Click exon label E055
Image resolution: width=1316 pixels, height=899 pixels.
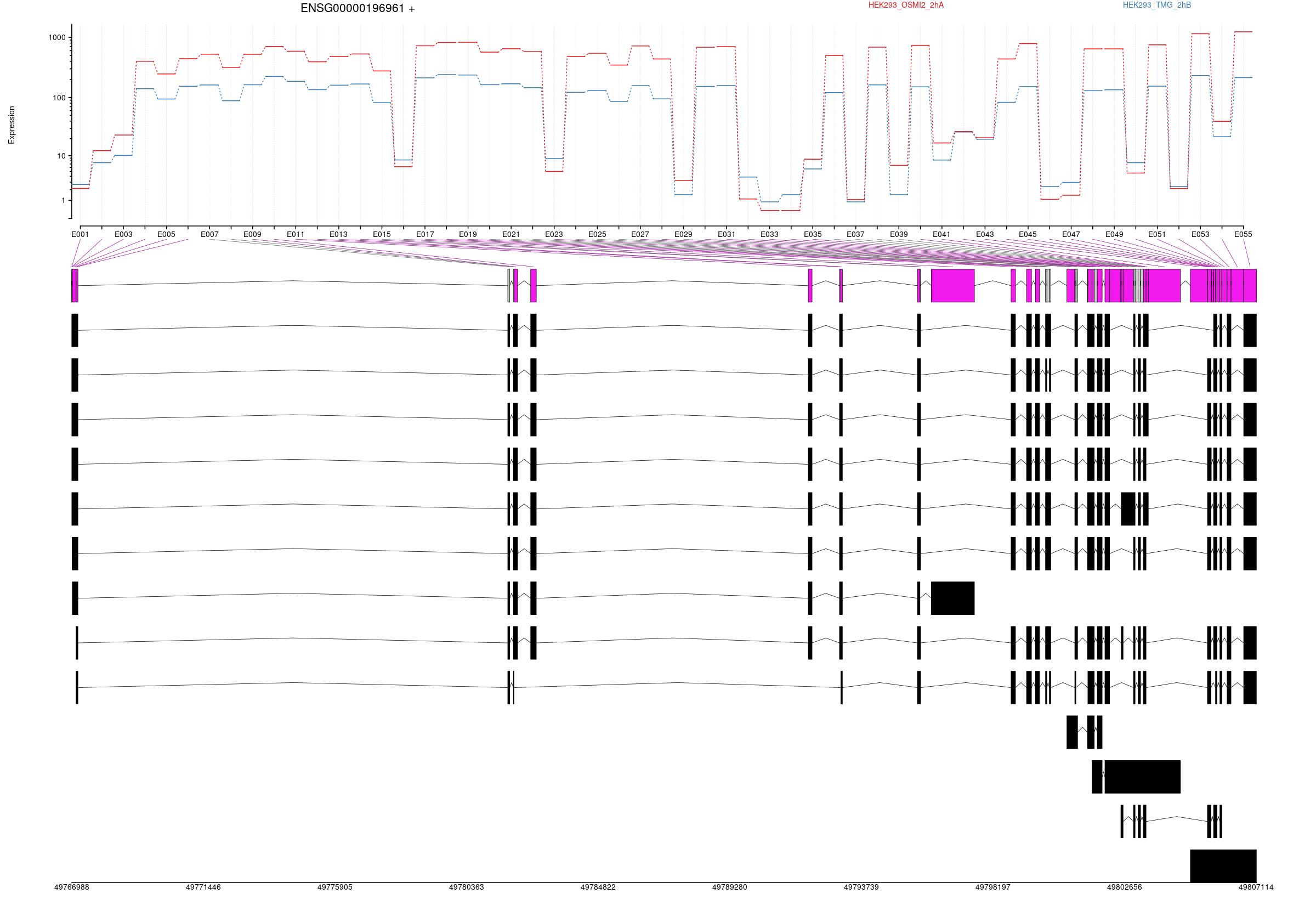click(1244, 234)
